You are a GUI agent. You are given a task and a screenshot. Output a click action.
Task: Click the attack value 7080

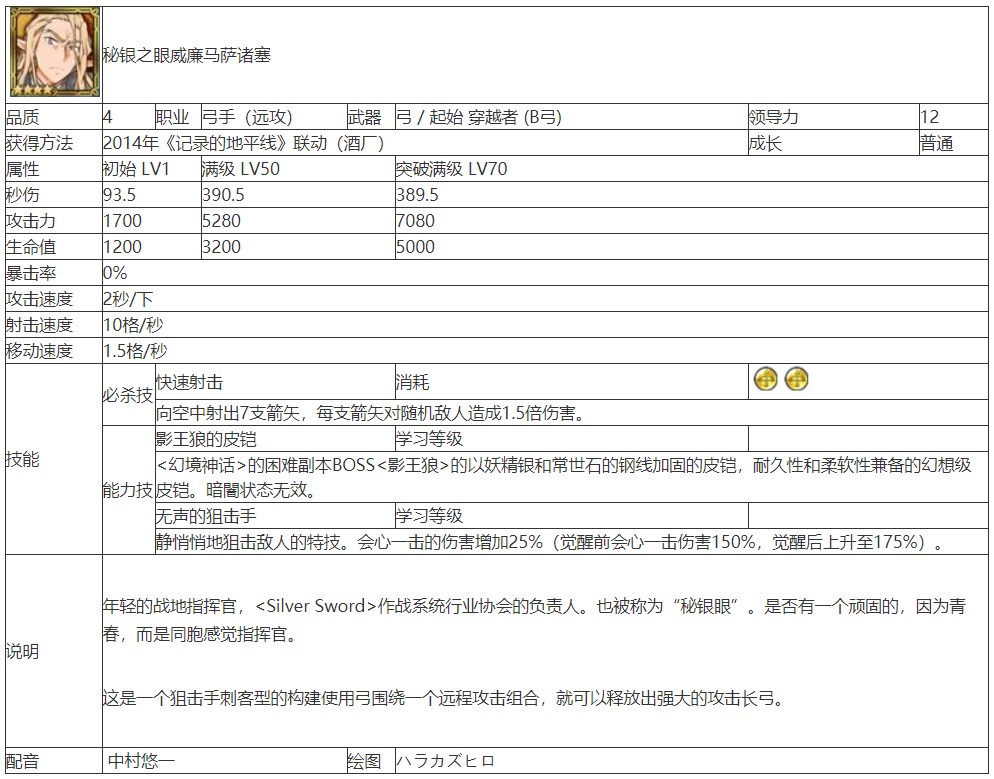pos(415,221)
